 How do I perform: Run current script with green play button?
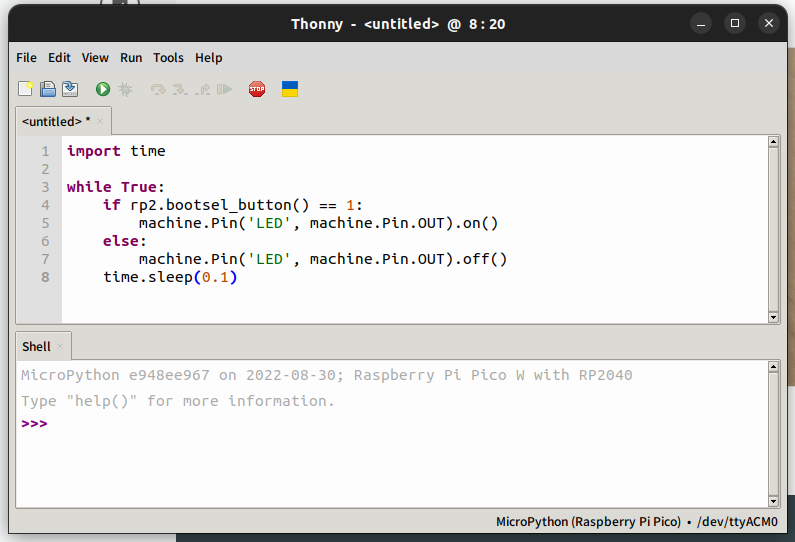pos(103,89)
